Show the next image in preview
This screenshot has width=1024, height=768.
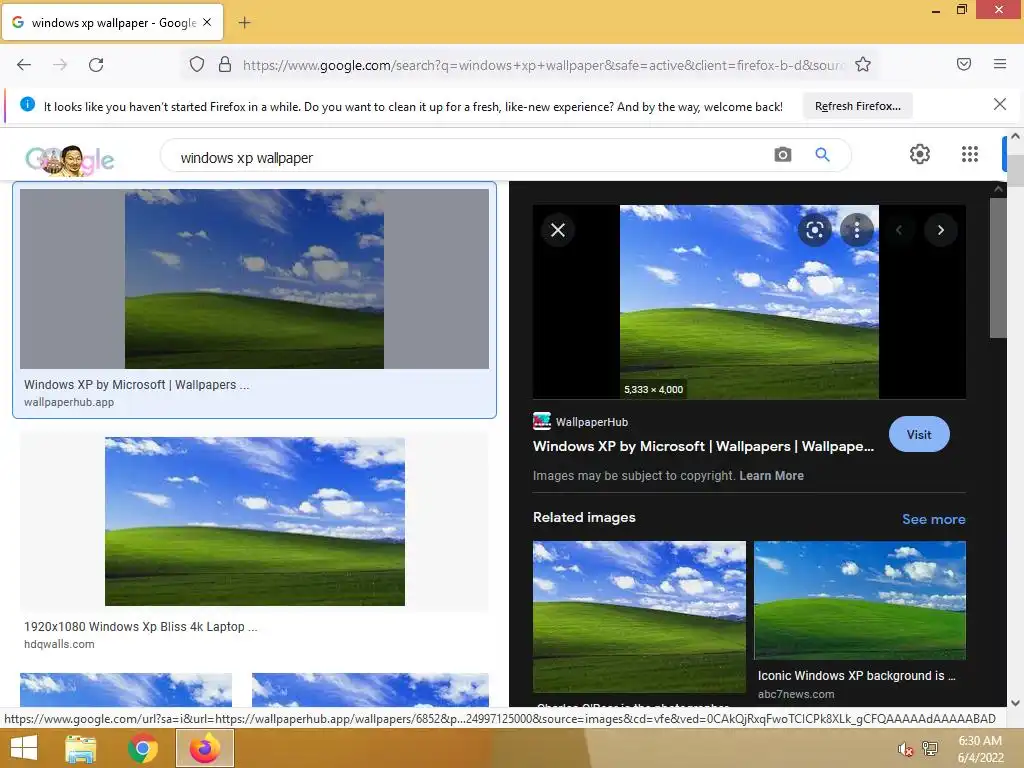[x=940, y=230]
